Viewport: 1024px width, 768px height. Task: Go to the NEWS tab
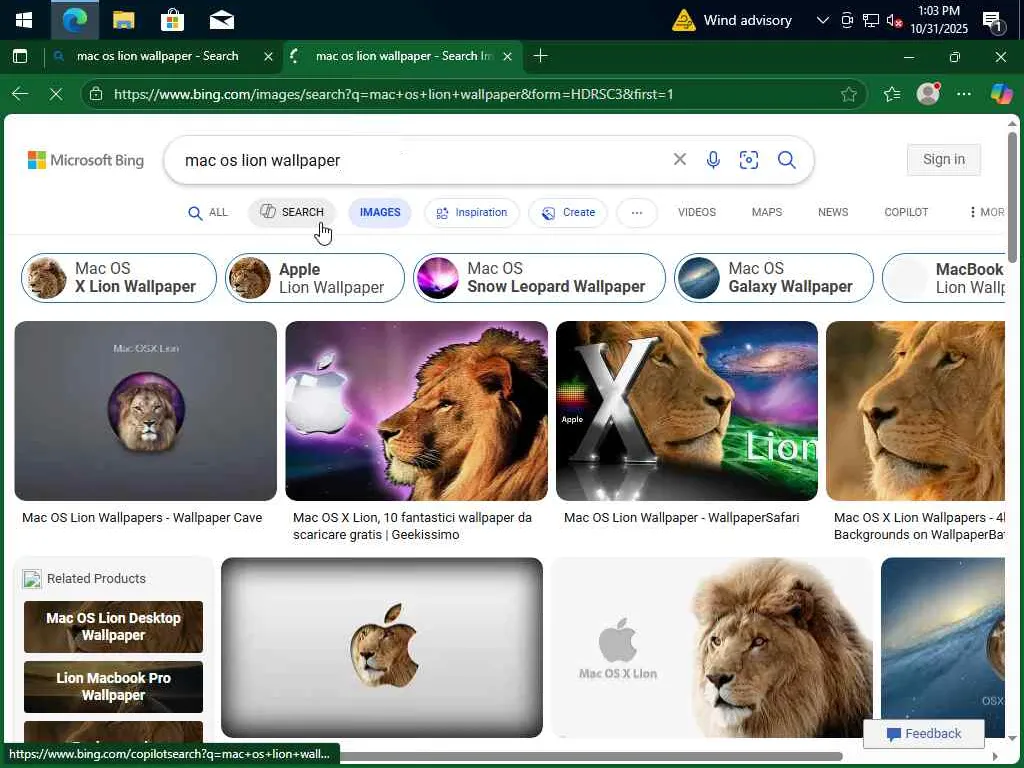(833, 212)
